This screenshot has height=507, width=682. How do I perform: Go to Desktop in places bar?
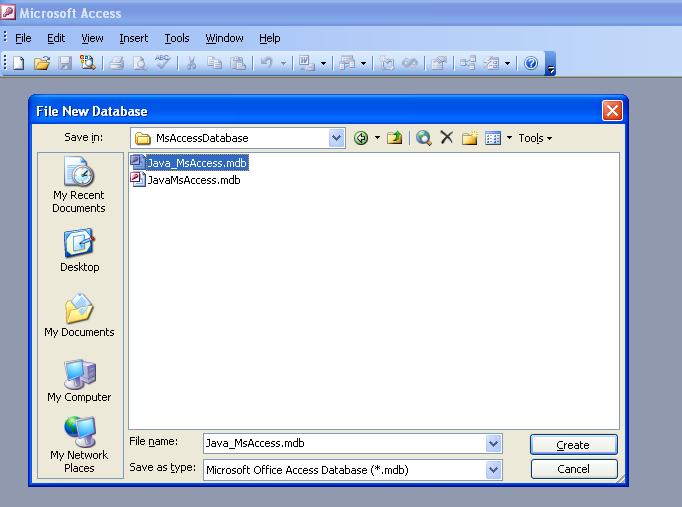pyautogui.click(x=80, y=250)
